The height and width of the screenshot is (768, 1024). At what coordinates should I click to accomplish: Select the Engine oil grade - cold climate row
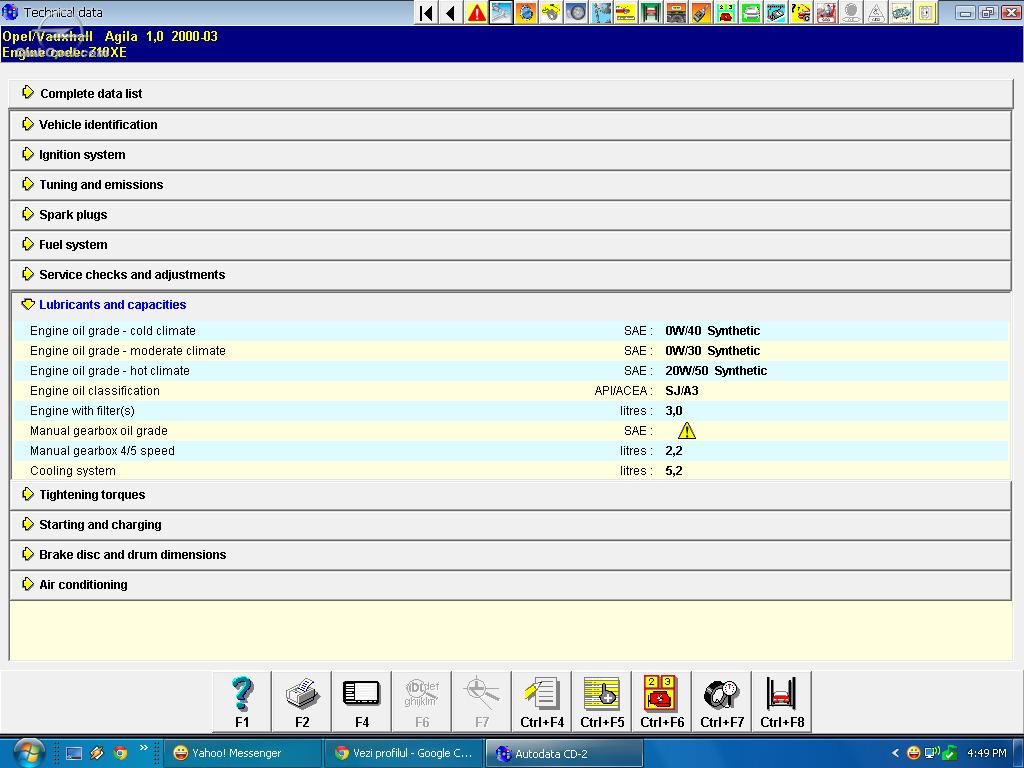(511, 331)
